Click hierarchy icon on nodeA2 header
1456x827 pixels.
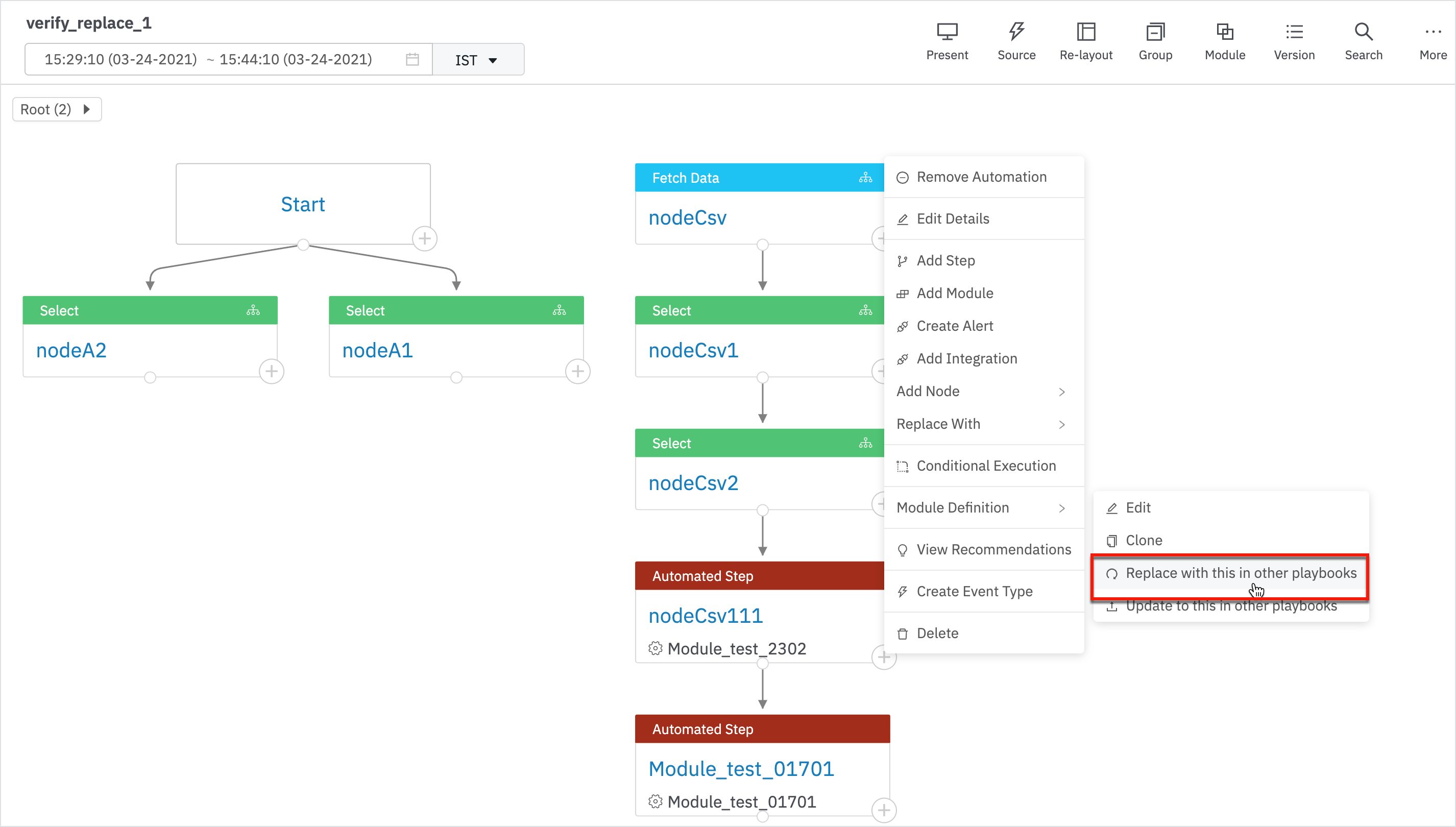click(253, 311)
